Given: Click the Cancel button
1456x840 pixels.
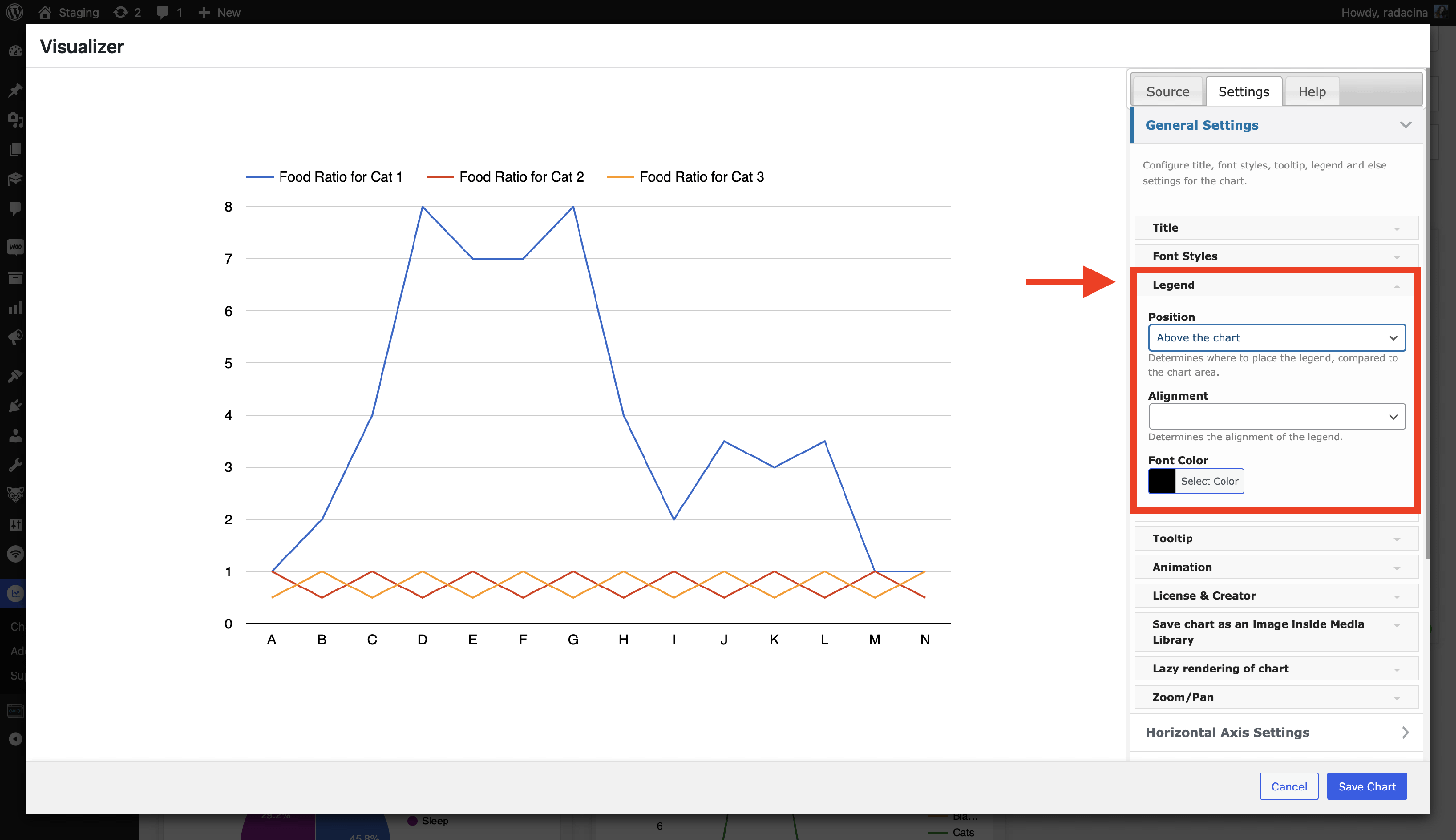Looking at the screenshot, I should click(x=1288, y=786).
